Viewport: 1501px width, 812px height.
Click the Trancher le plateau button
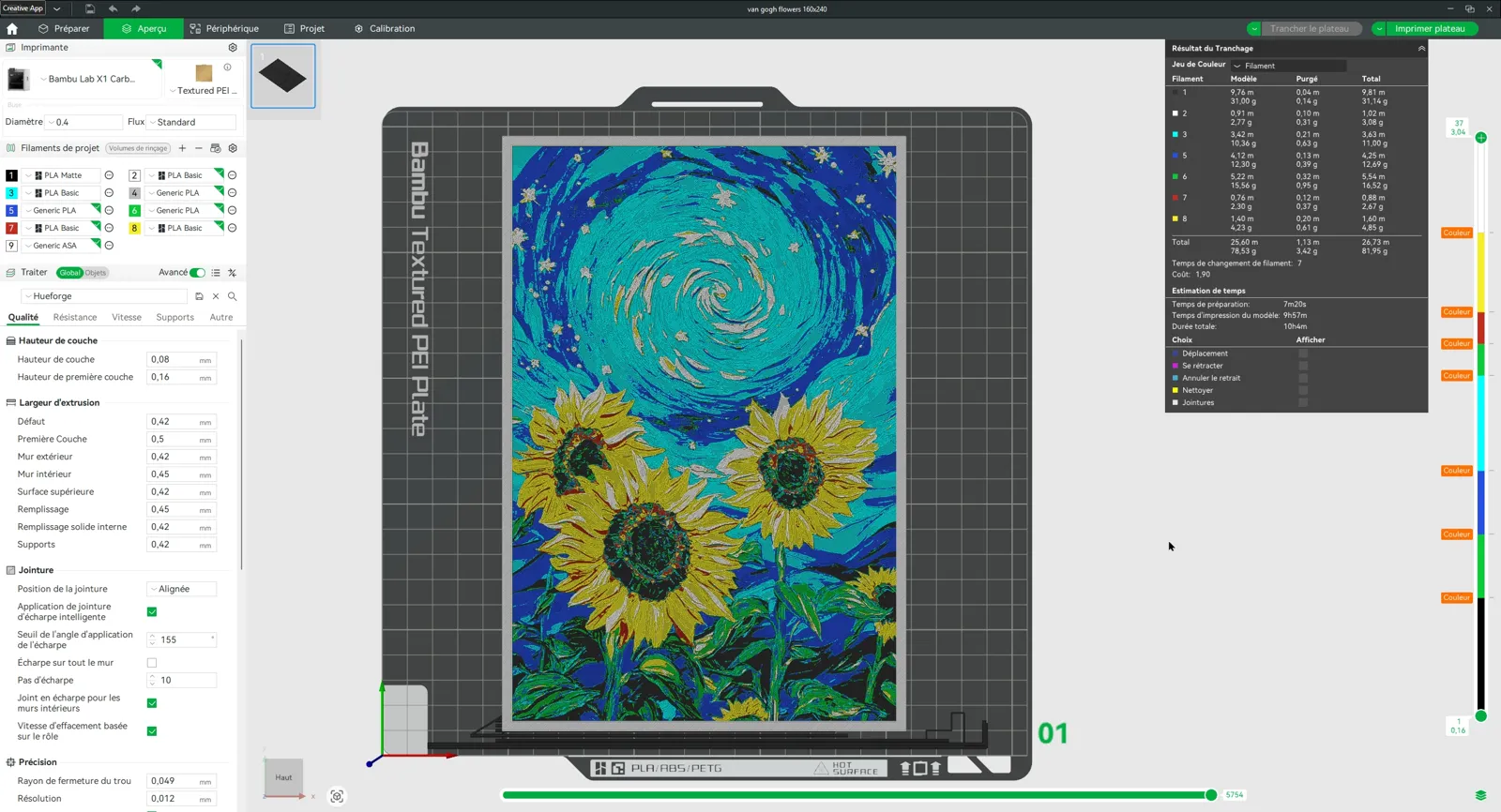[x=1310, y=29]
